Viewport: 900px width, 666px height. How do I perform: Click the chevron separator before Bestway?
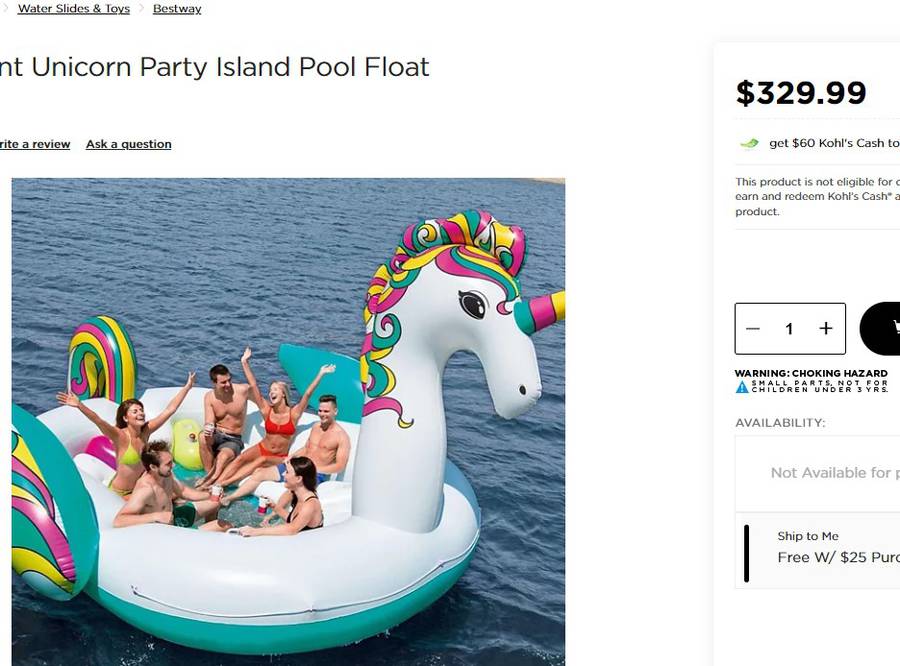pos(141,8)
